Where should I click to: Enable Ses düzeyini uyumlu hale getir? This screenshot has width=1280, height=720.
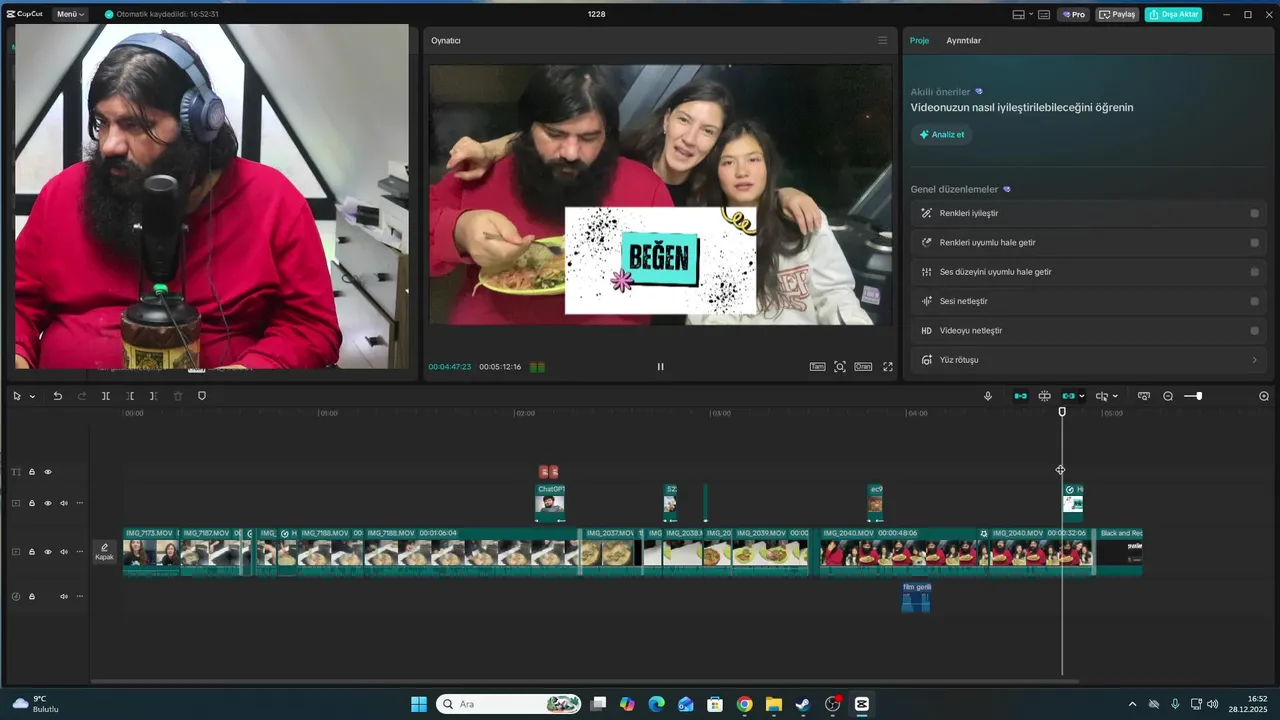[1254, 272]
